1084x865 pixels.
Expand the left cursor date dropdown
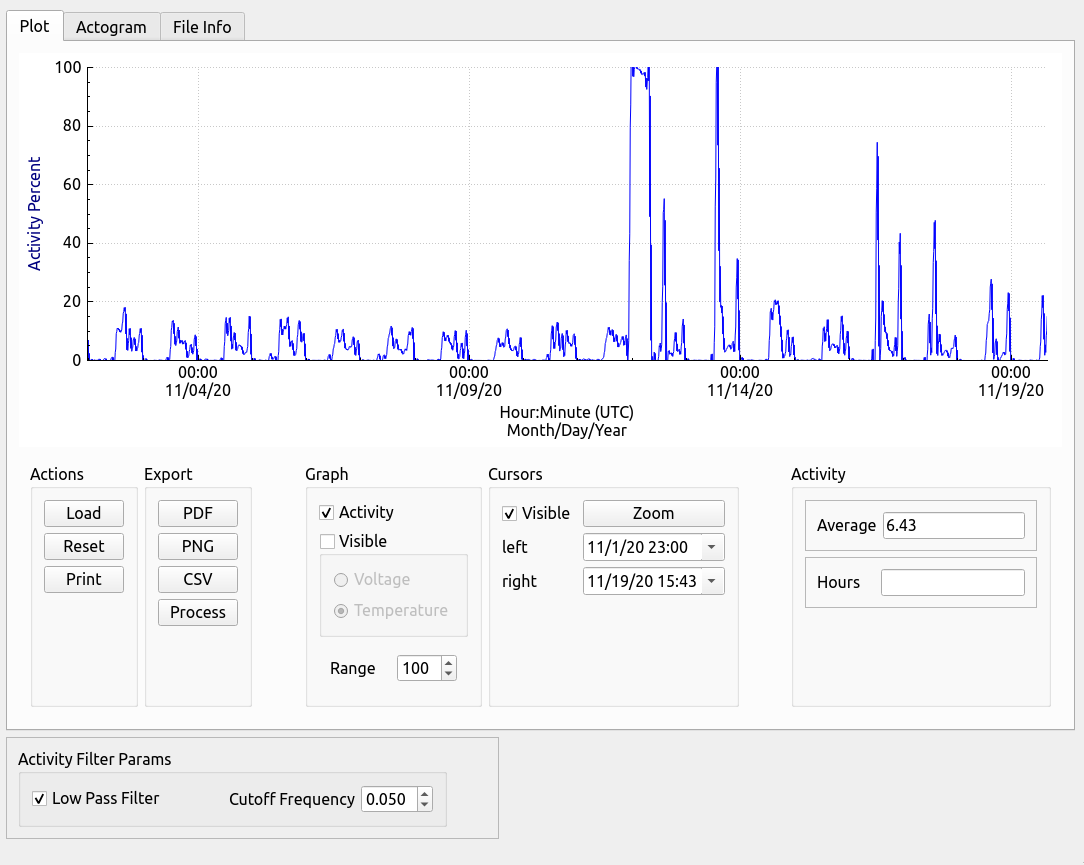pyautogui.click(x=712, y=547)
